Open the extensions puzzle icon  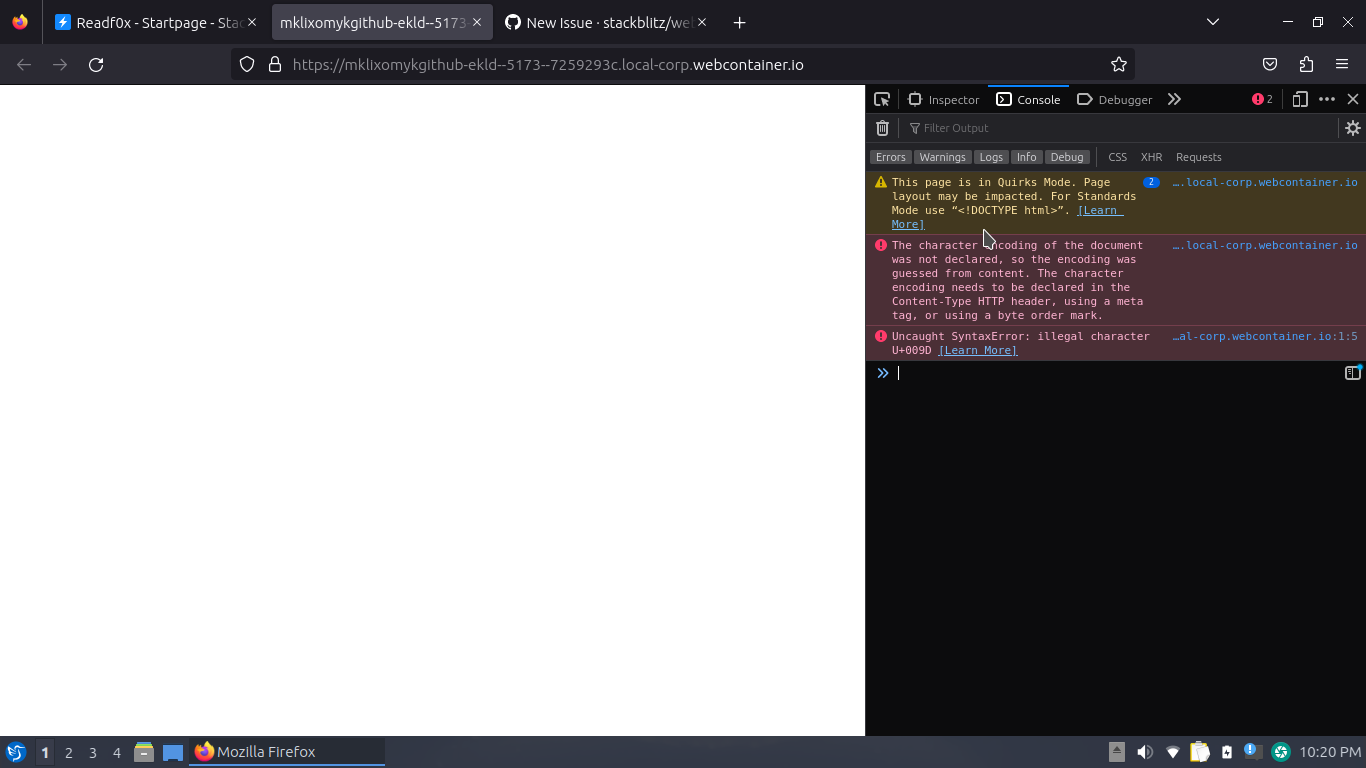click(1305, 64)
